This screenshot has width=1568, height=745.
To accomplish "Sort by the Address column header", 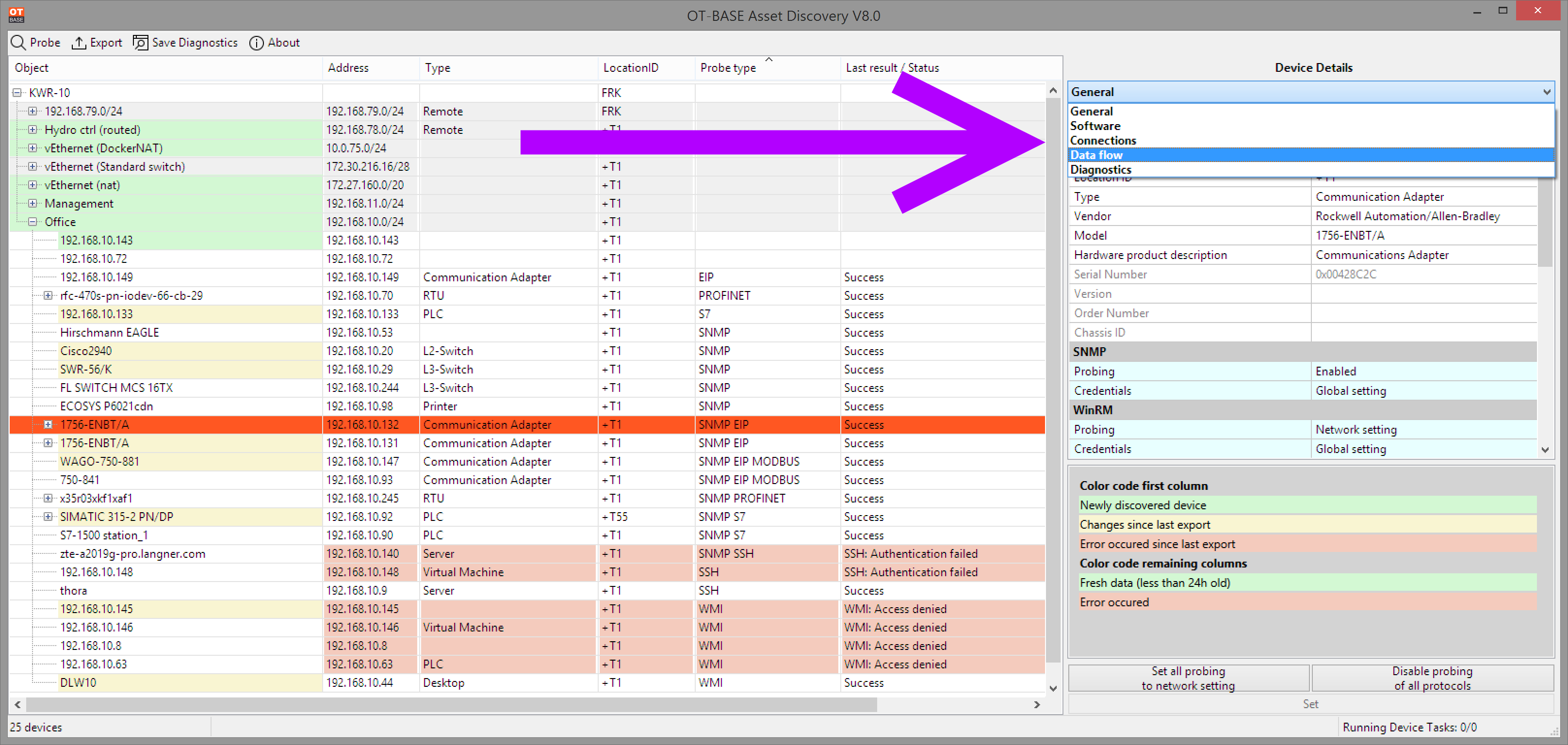I will (x=371, y=67).
